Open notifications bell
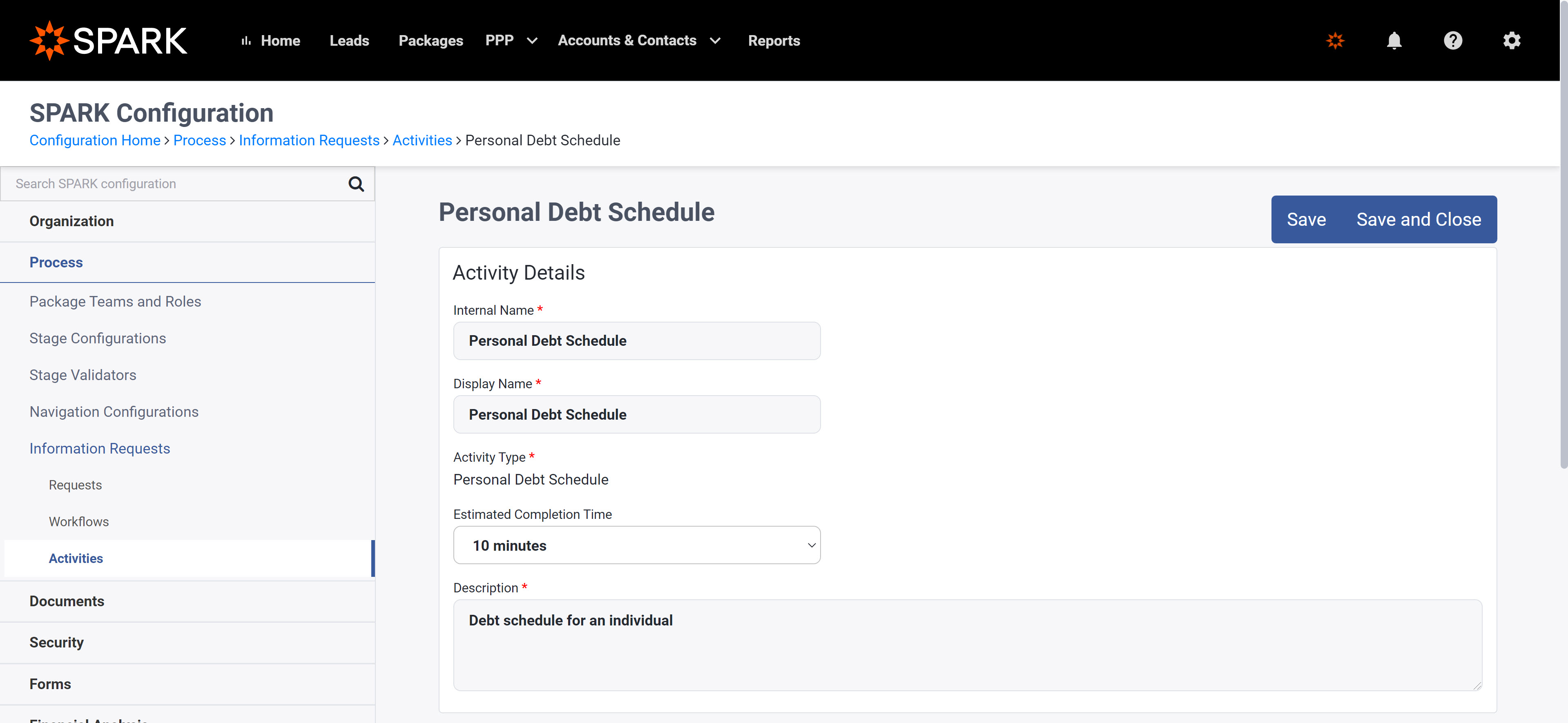Image resolution: width=1568 pixels, height=723 pixels. (1394, 41)
